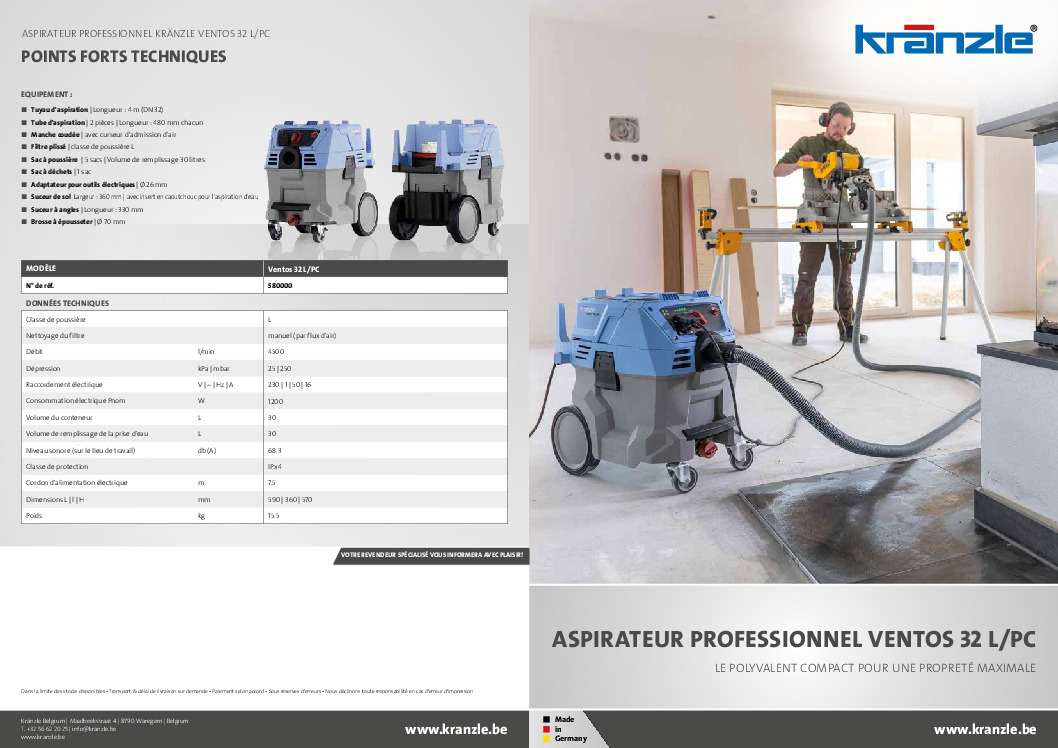
Task: Click the cord length value 7.5
Action: pyautogui.click(x=272, y=483)
